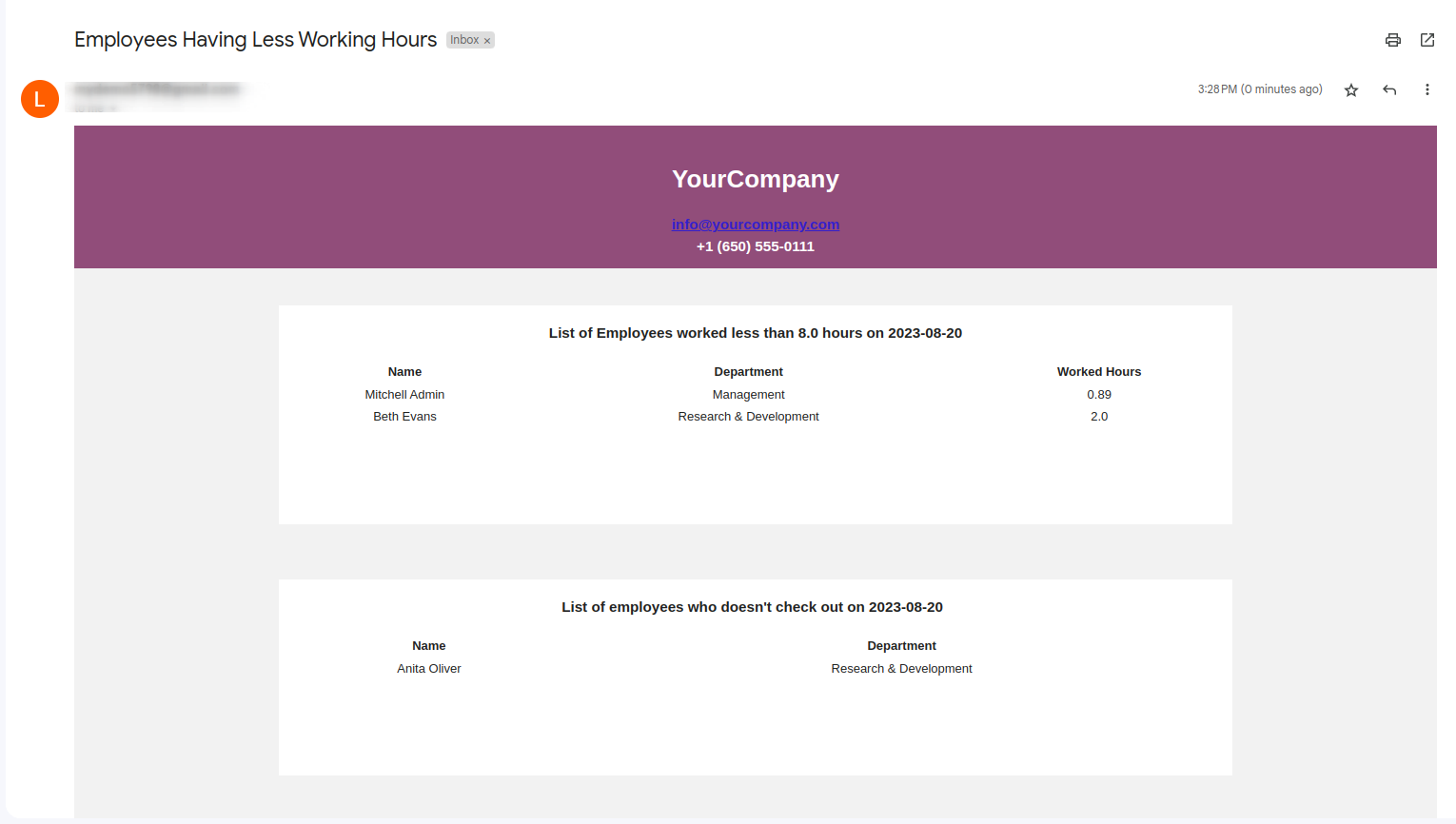Star this email message
This screenshot has height=824, width=1456.
coord(1351,90)
